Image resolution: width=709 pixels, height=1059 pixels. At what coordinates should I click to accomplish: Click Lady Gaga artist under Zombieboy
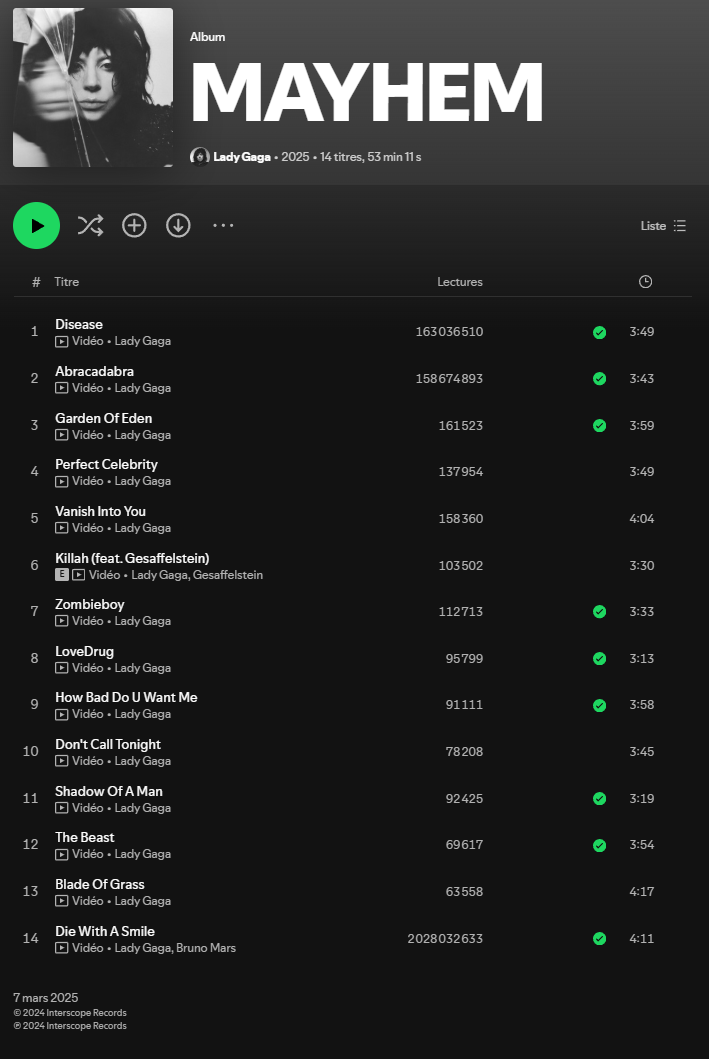(x=142, y=621)
